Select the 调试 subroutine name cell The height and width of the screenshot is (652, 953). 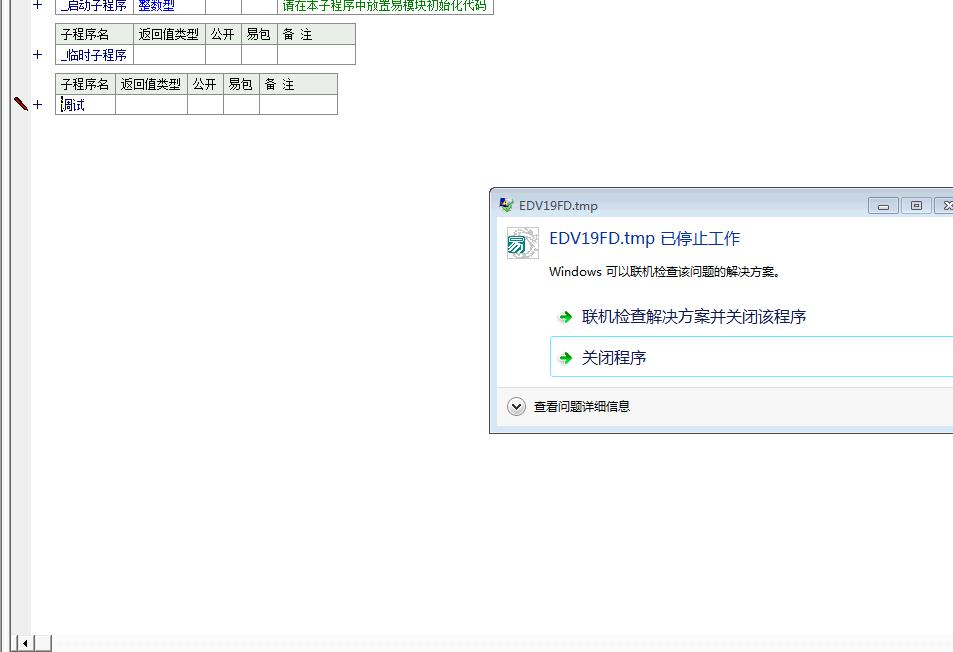85,105
